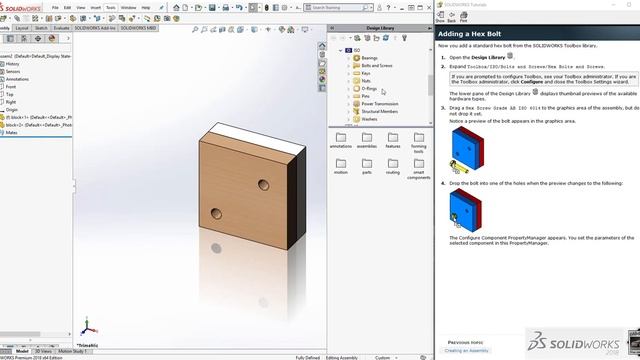
Task: Activate the Select cursor tool
Action: (x=253, y=7)
